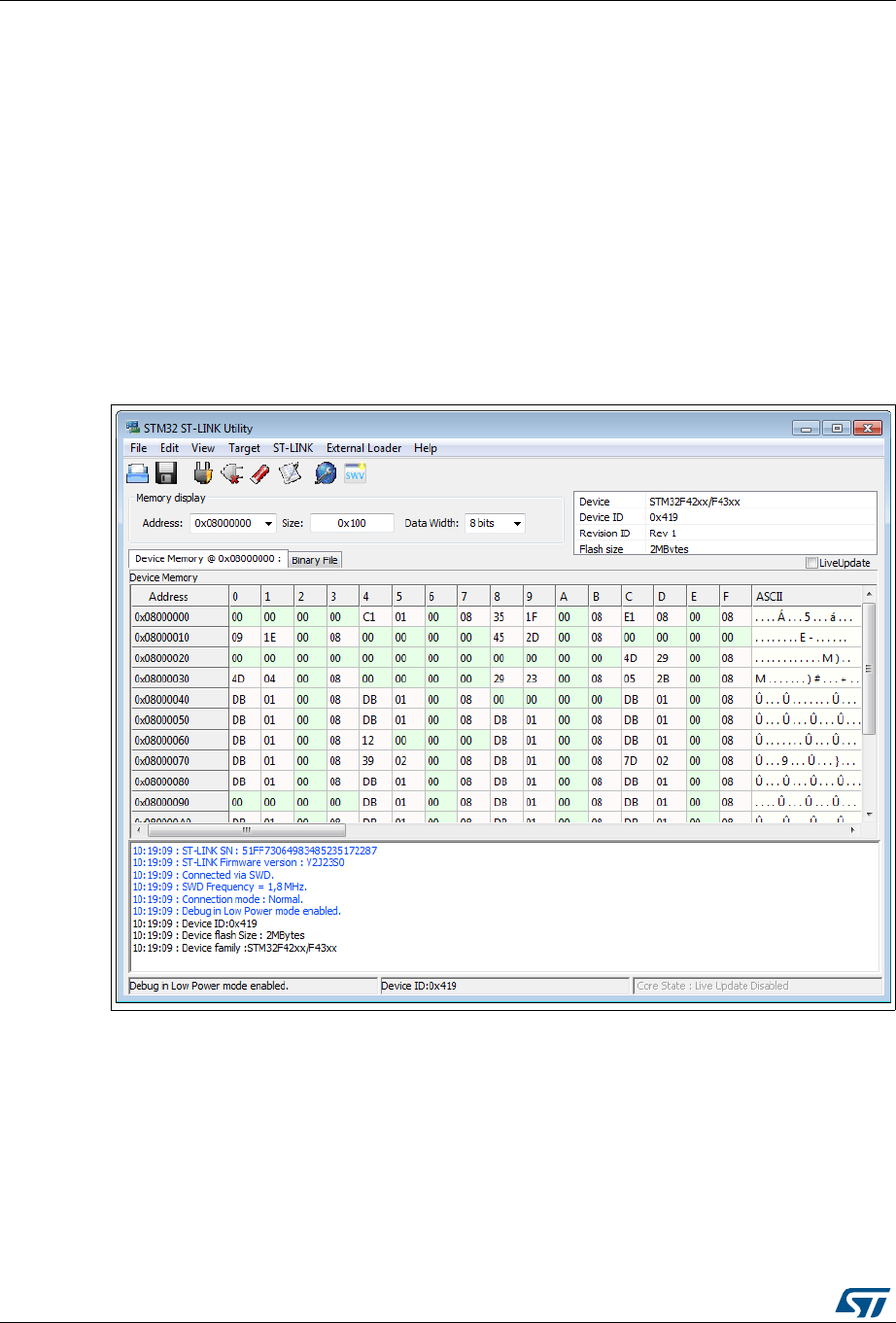
Task: Select address row 0x08000030
Action: coord(178,679)
